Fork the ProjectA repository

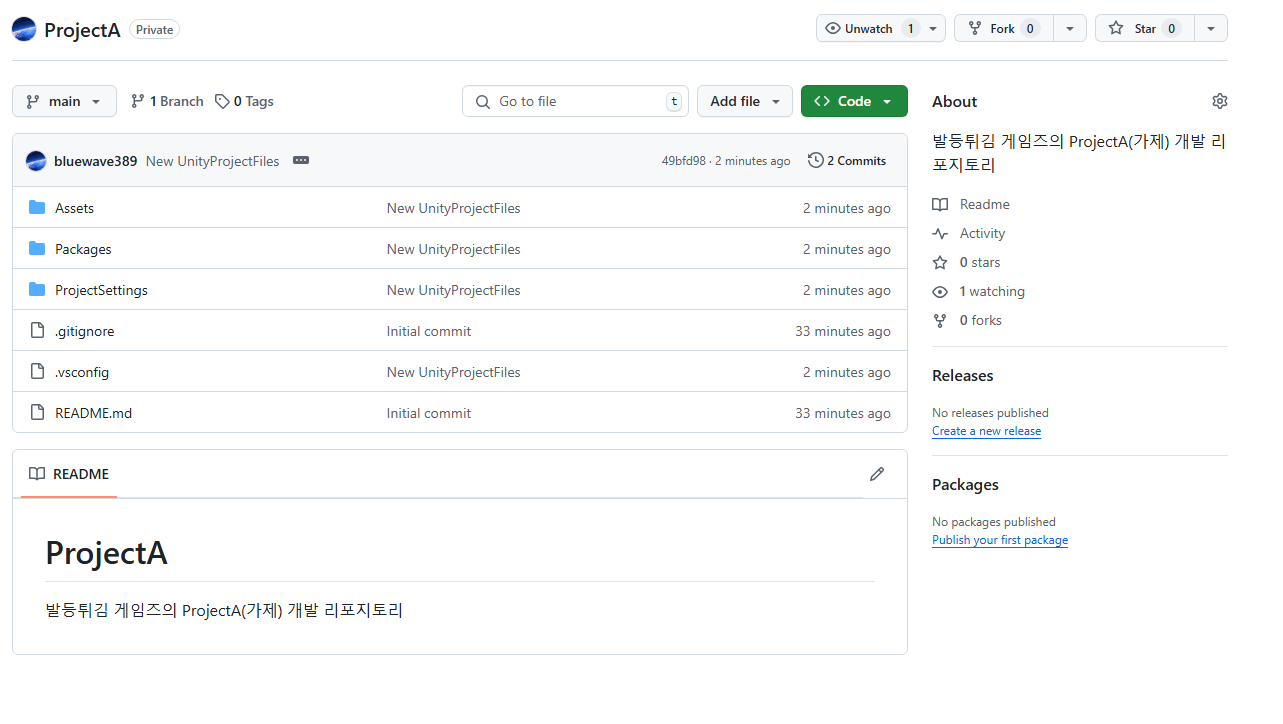click(x=1004, y=28)
